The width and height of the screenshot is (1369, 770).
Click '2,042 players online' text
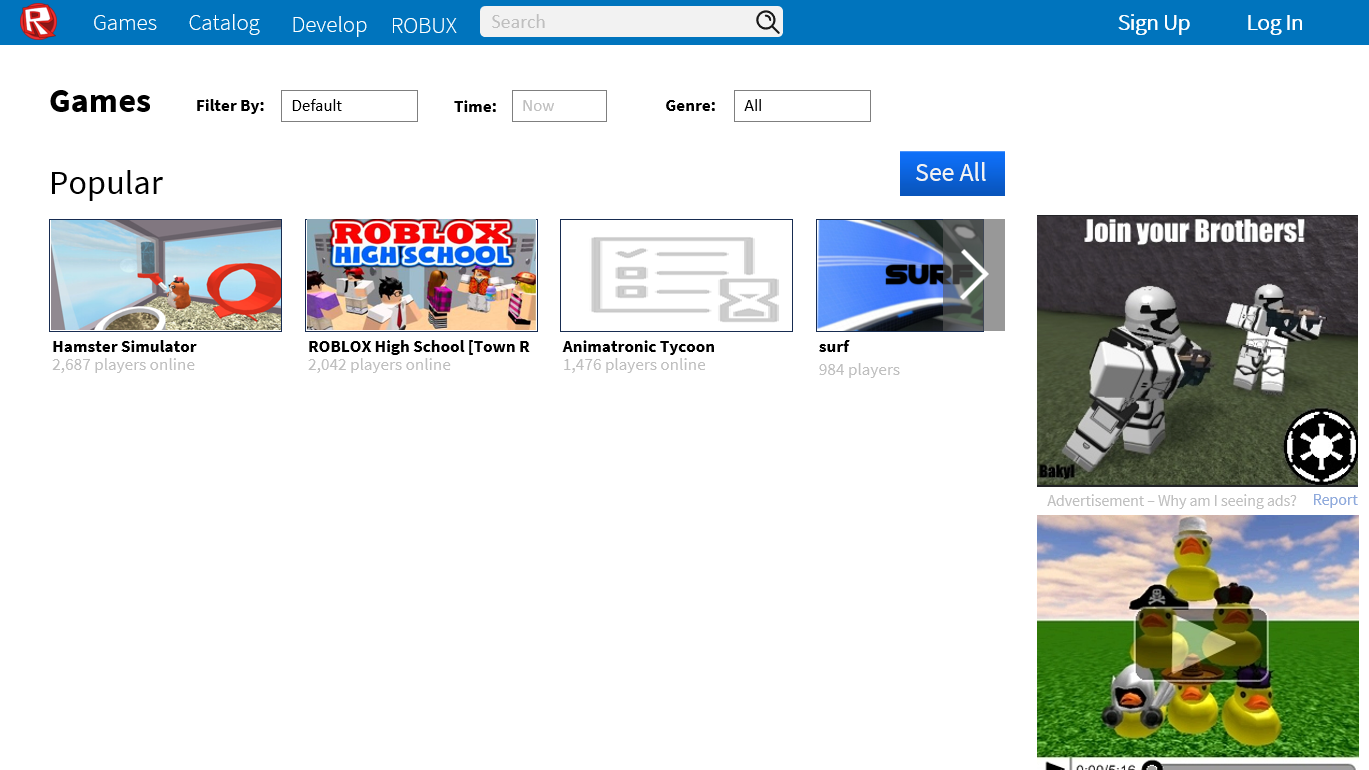click(x=379, y=365)
